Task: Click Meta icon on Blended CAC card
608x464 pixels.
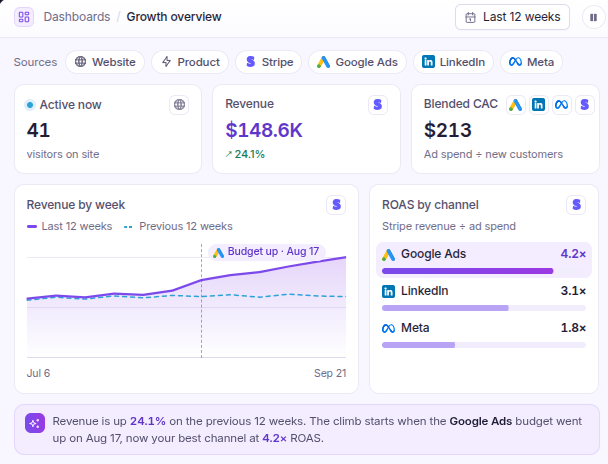Action: tap(561, 105)
